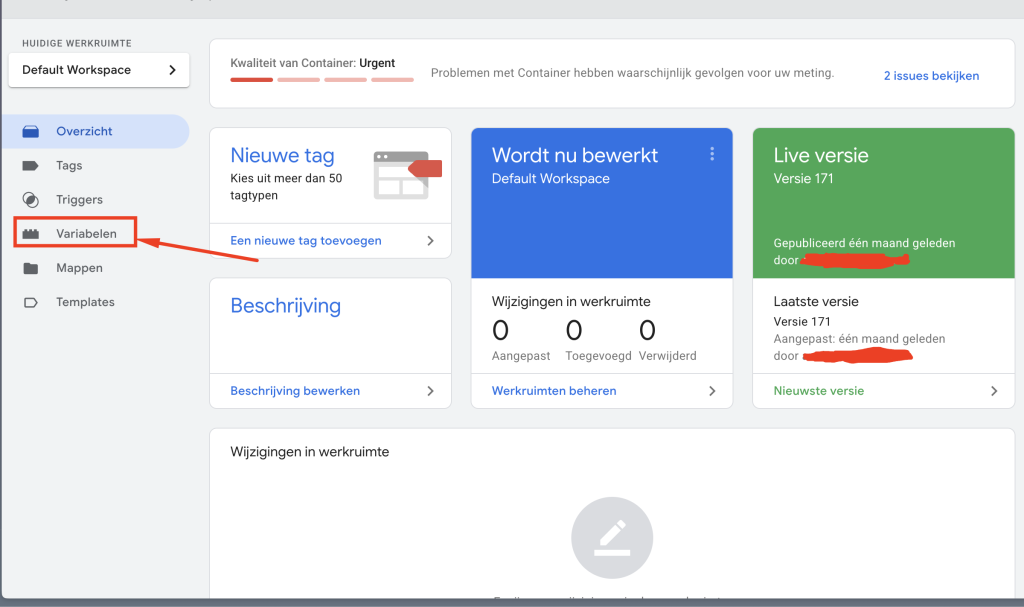Click Werkruimten beheren link
Screen dimensions: 1024x607
coord(554,391)
